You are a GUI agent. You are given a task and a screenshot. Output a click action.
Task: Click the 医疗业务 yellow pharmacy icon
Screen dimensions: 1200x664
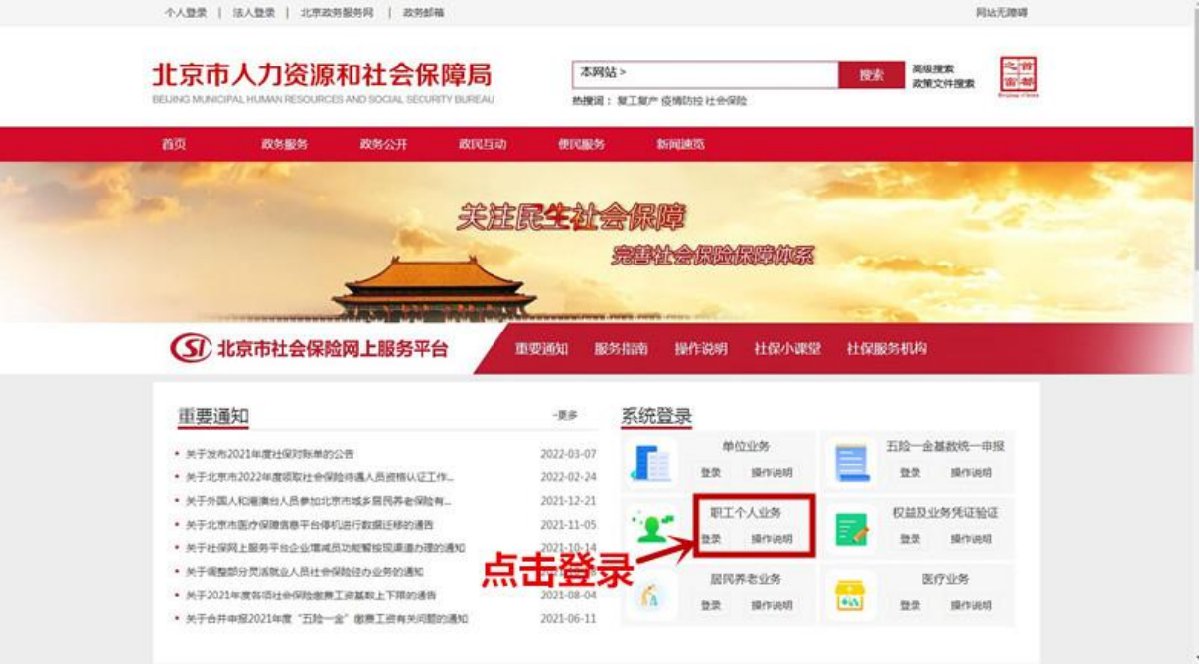(x=850, y=595)
